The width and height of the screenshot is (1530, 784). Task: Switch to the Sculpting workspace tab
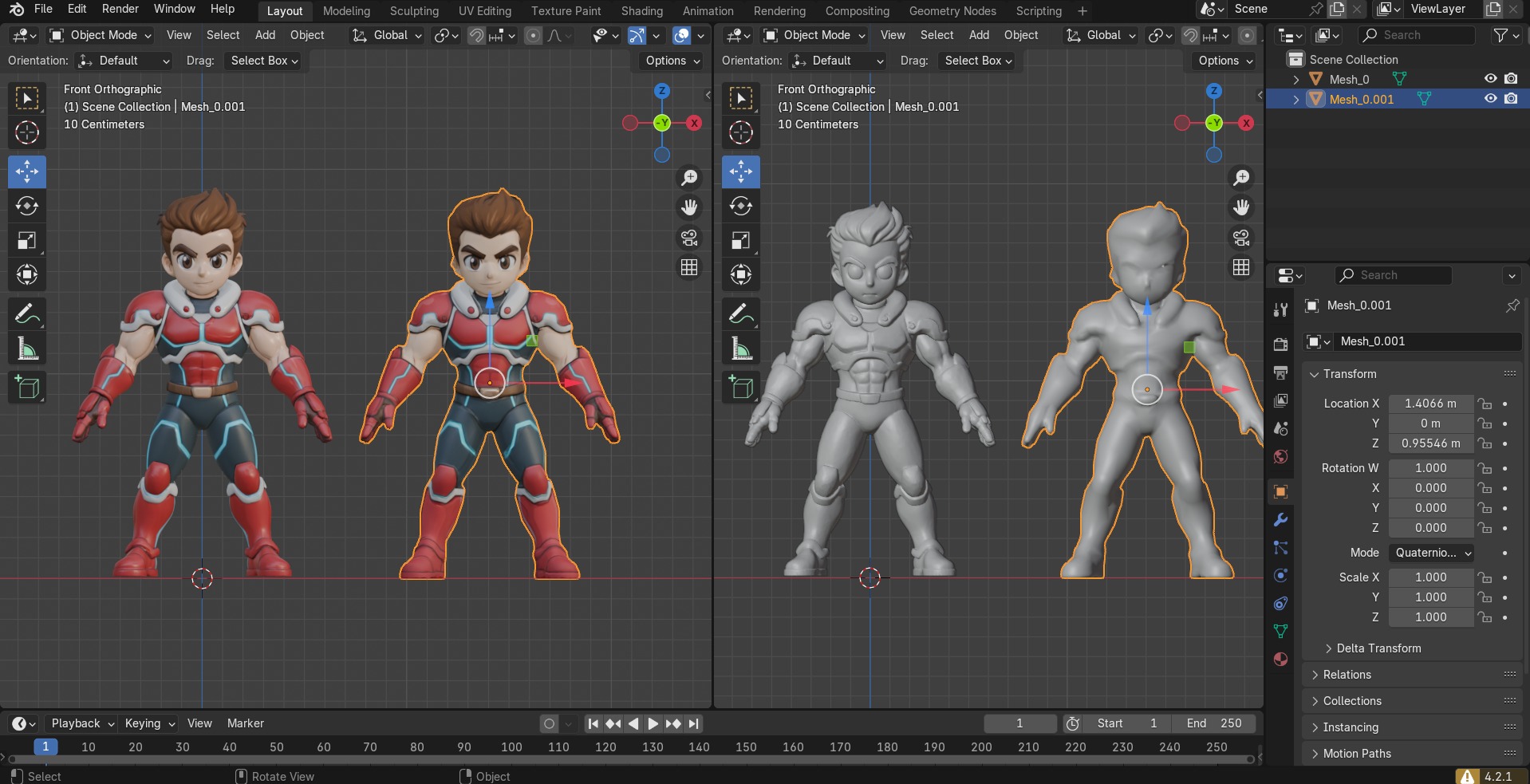[x=414, y=11]
